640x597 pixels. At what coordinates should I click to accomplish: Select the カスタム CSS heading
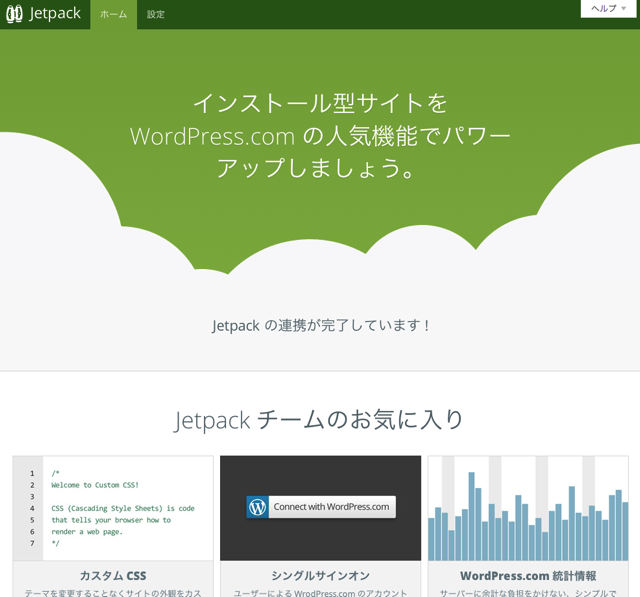113,576
